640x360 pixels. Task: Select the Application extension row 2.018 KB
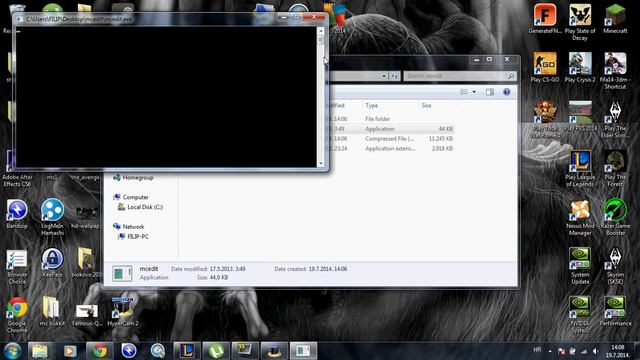click(x=390, y=149)
